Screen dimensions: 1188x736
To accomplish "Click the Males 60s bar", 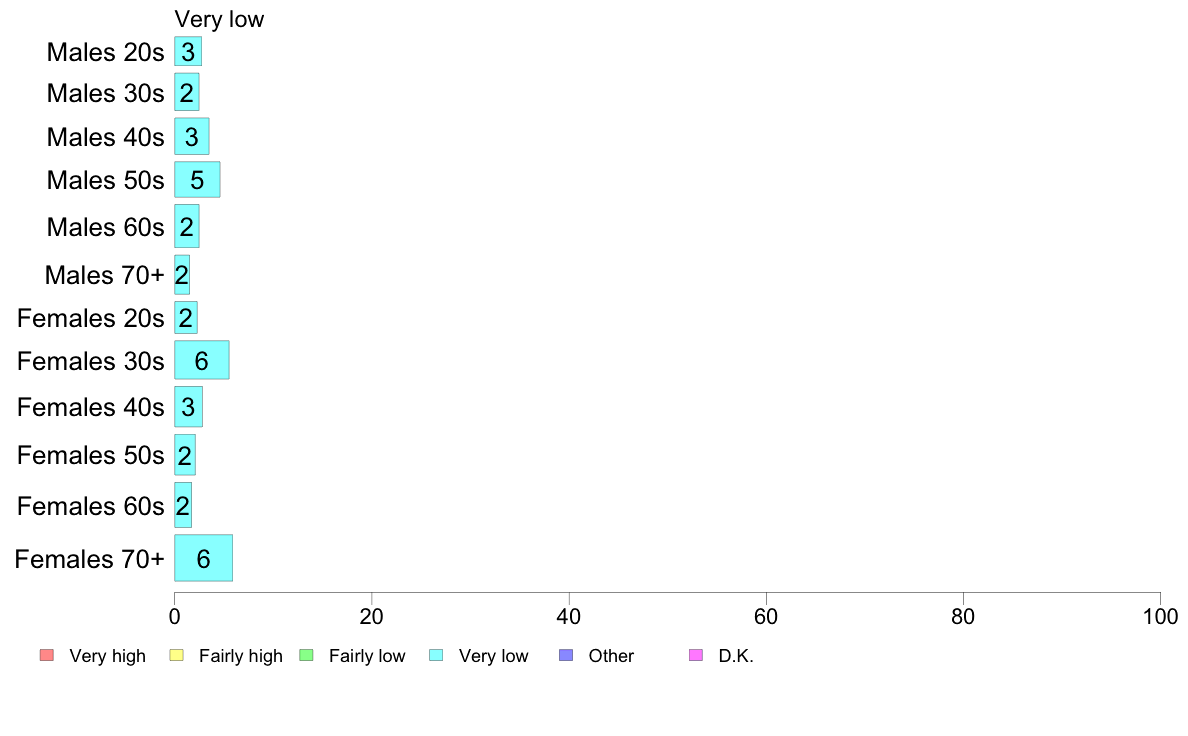I will [186, 226].
